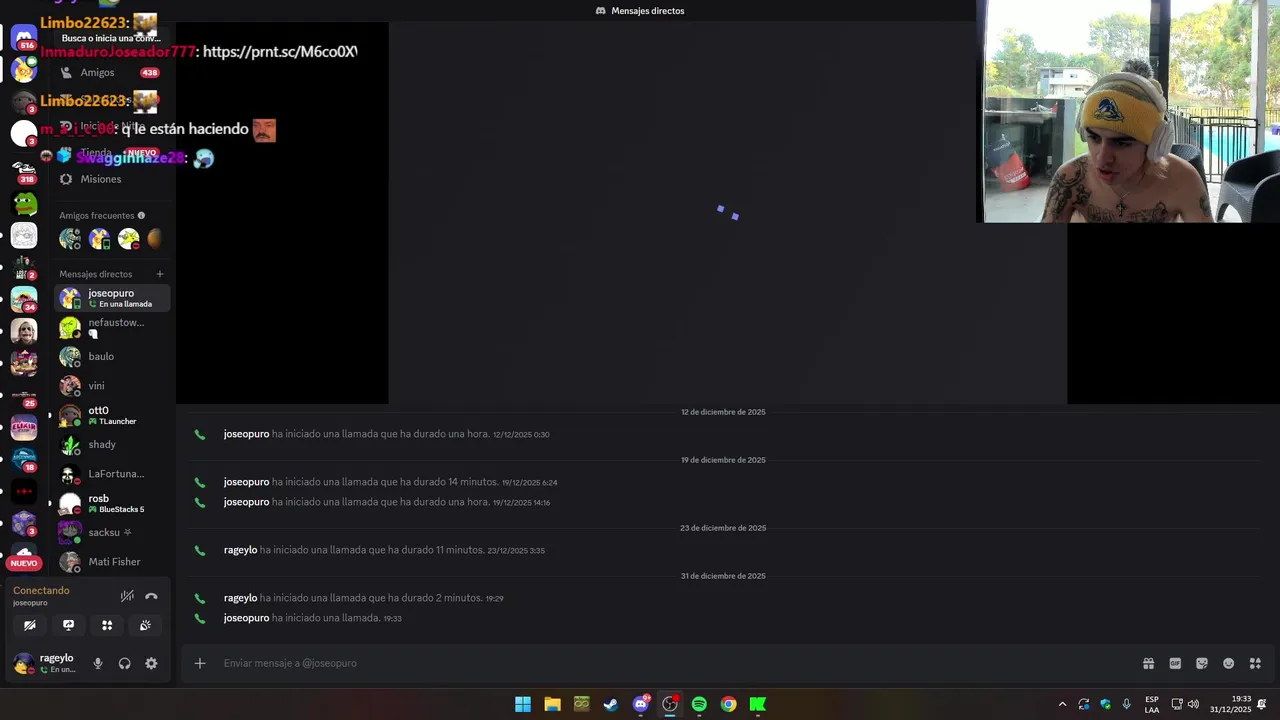Image resolution: width=1280 pixels, height=720 pixels.
Task: Open the sticker picker
Action: pyautogui.click(x=1202, y=663)
